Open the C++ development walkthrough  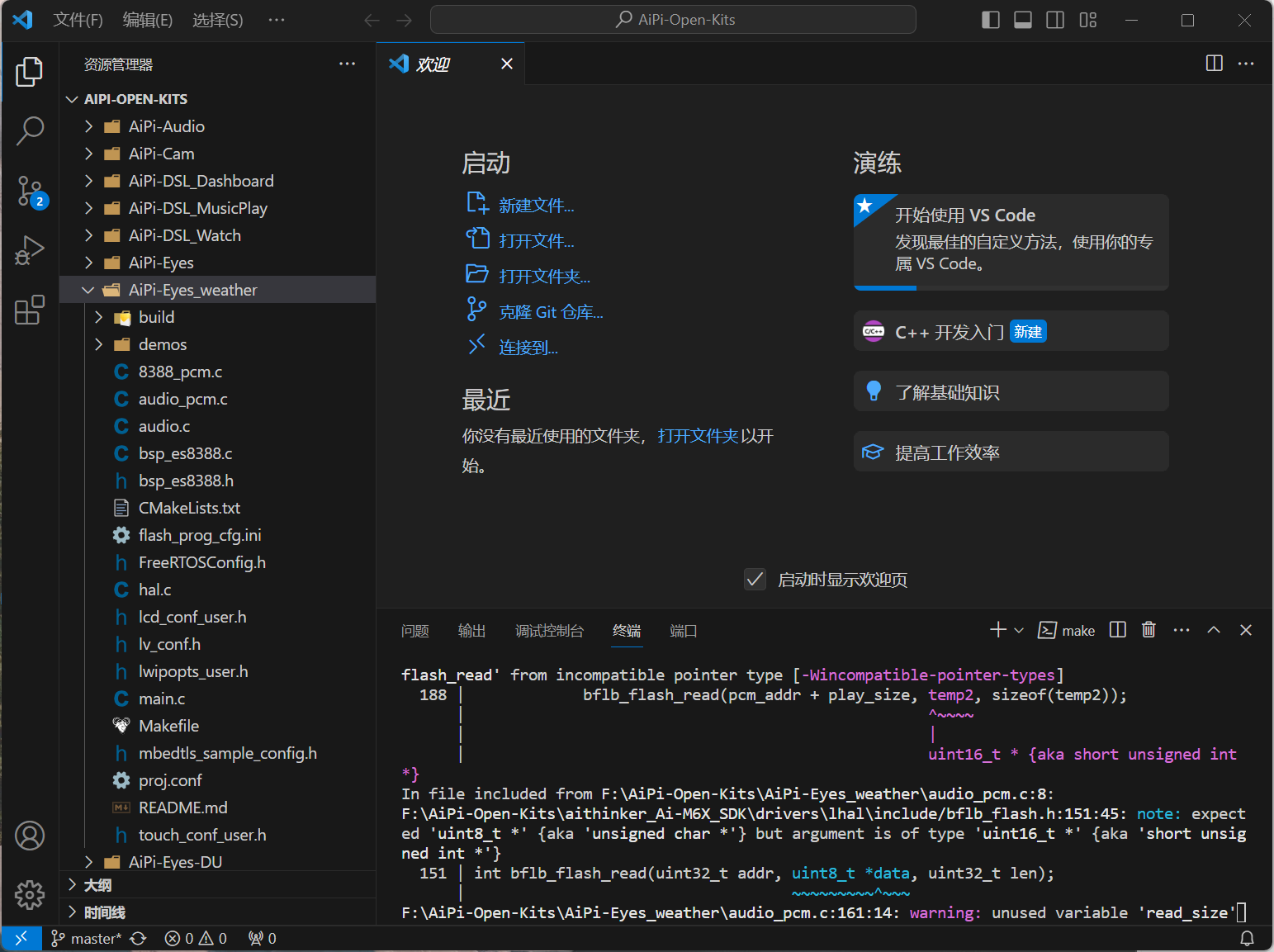[x=1011, y=331]
